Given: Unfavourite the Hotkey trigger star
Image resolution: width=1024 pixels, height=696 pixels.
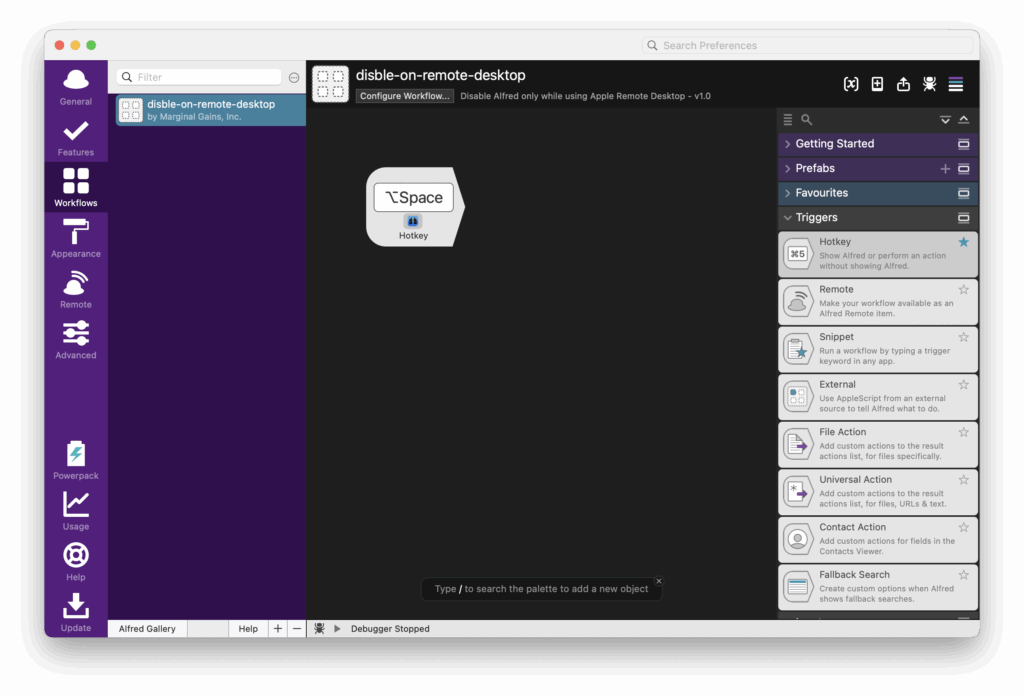Looking at the screenshot, I should point(964,242).
